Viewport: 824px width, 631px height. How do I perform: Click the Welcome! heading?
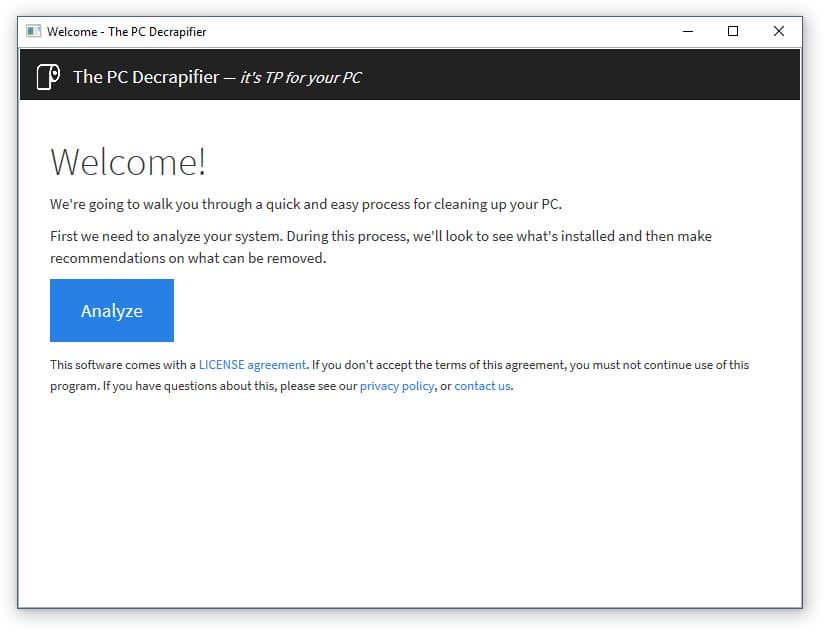click(x=128, y=162)
